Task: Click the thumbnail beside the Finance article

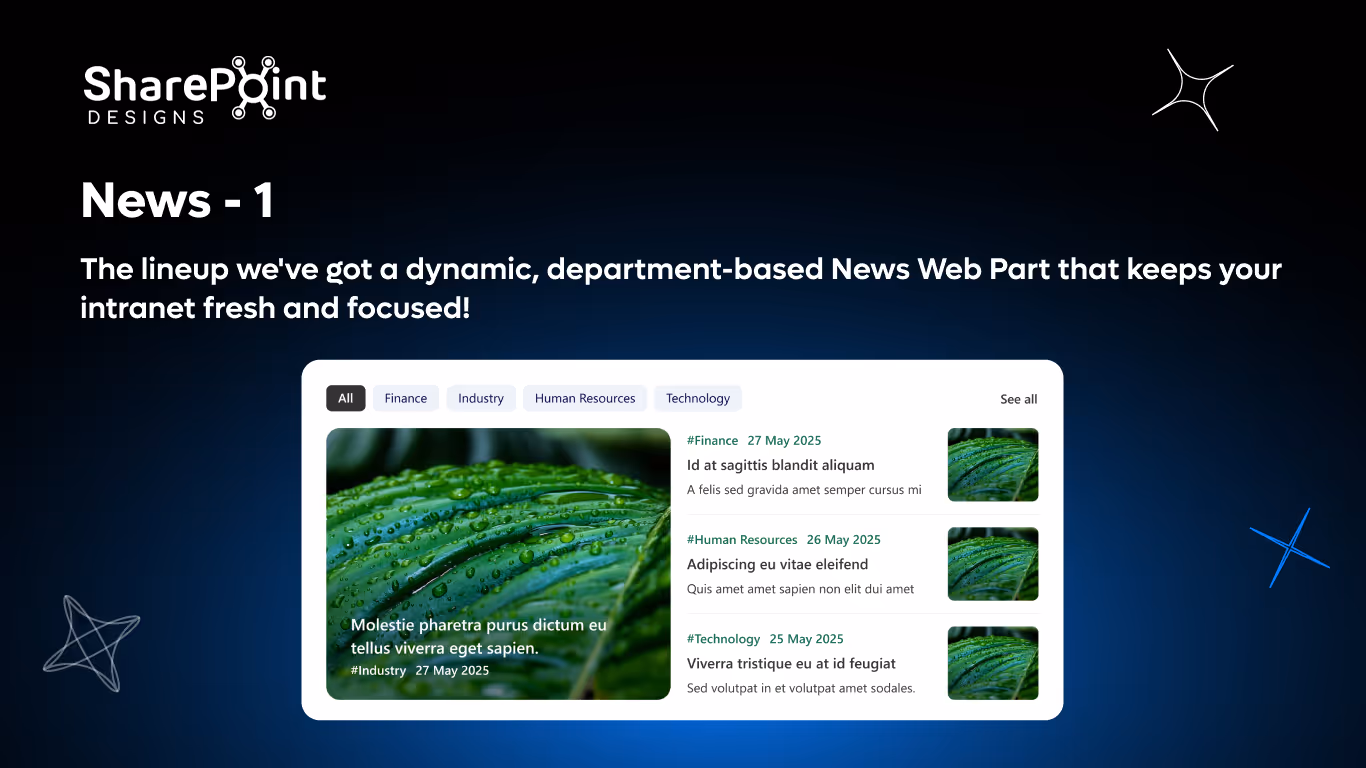Action: click(992, 464)
